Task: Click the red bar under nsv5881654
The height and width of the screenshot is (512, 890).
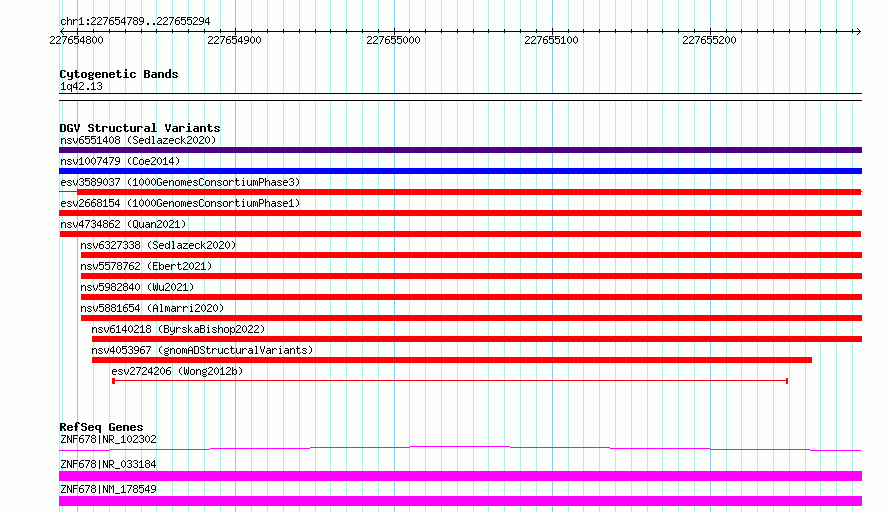Action: click(471, 318)
